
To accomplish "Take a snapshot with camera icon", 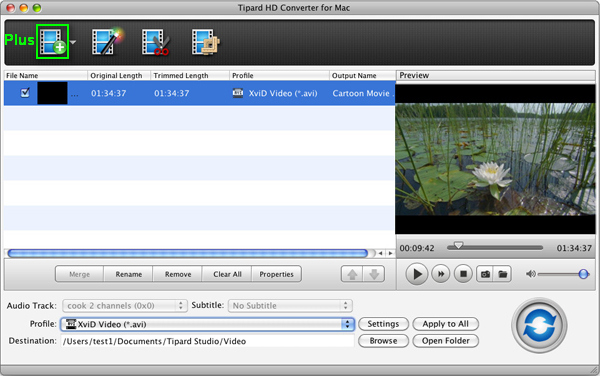I will coord(485,274).
